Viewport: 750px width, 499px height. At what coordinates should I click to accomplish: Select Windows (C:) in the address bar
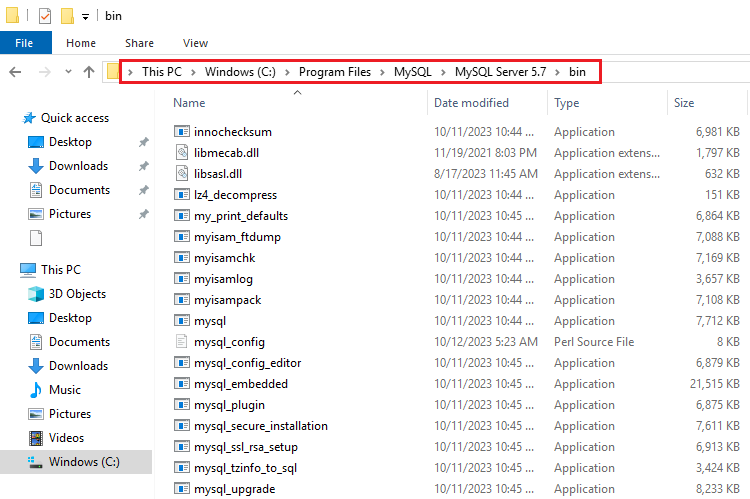click(x=240, y=72)
